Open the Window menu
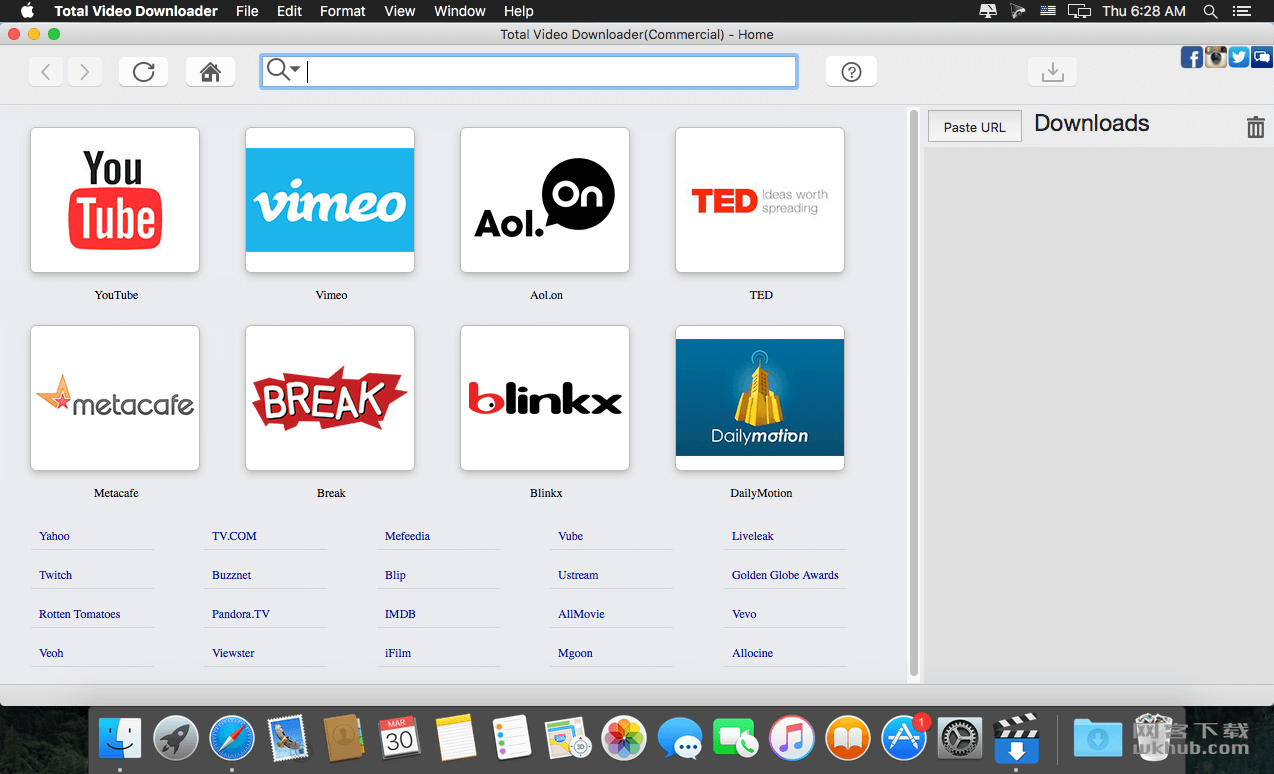 460,11
